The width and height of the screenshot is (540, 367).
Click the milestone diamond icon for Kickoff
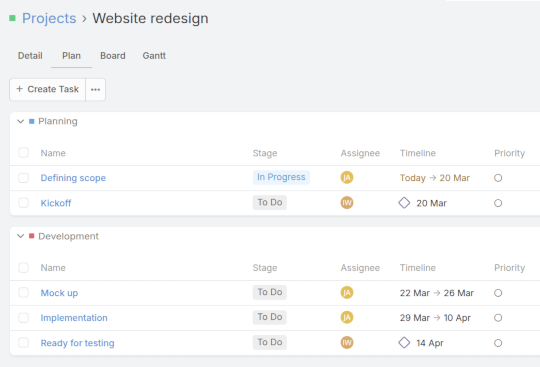404,203
